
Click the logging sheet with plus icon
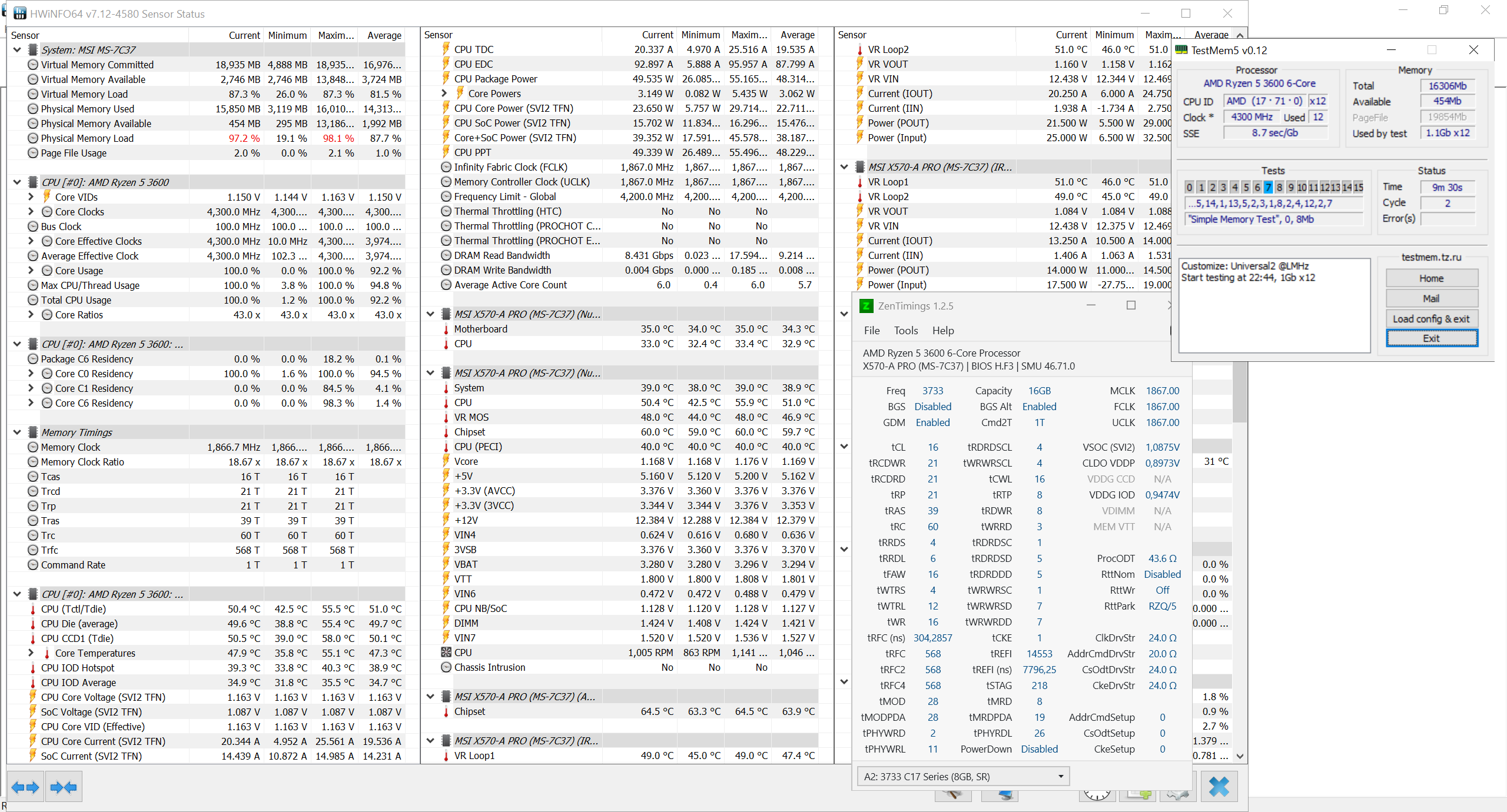click(x=1138, y=795)
